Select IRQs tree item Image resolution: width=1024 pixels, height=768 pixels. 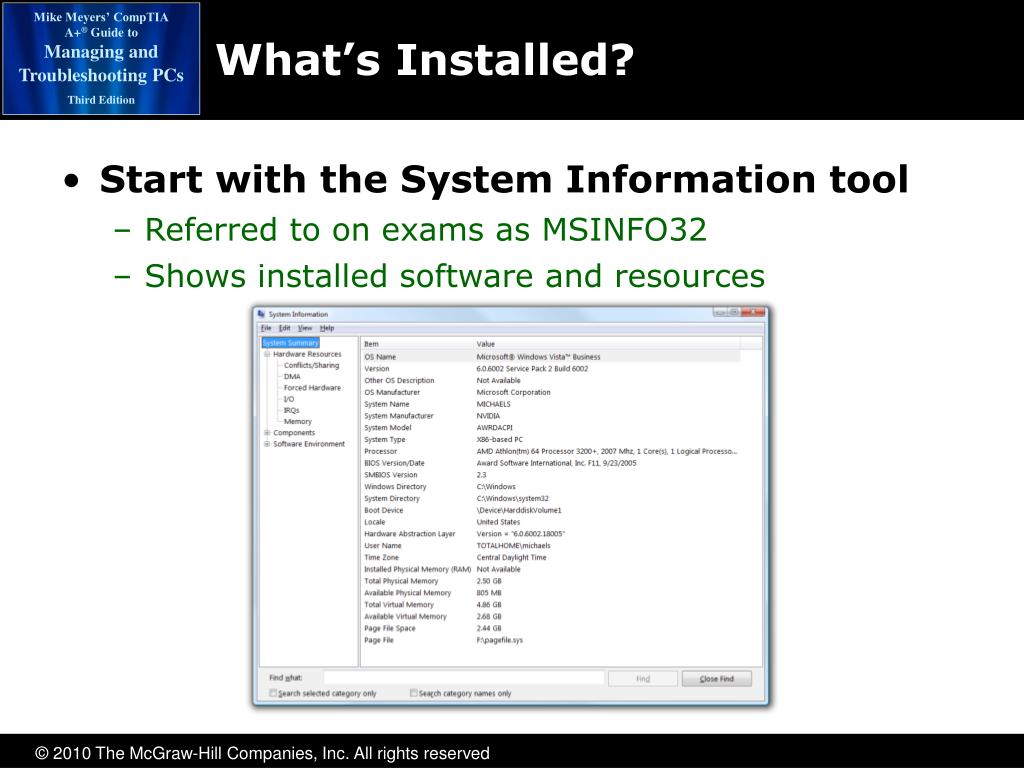[291, 410]
